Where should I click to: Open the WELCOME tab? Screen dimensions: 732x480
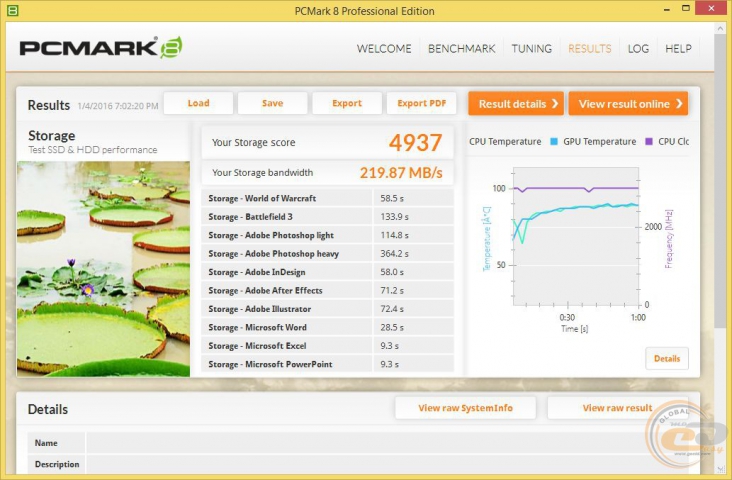click(x=384, y=49)
